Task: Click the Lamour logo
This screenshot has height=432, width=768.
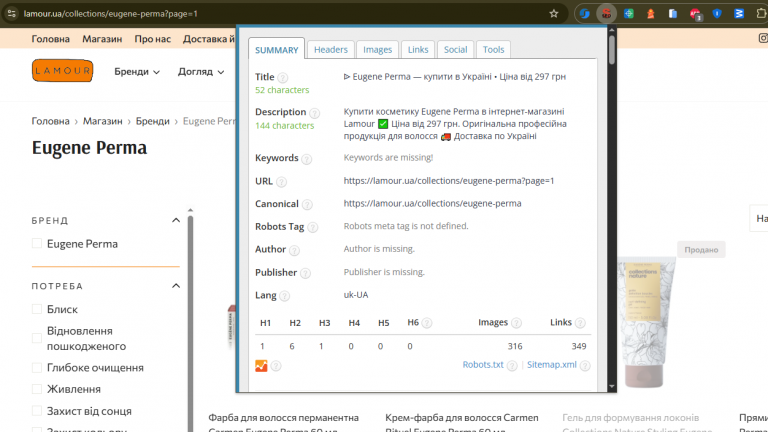Action: tap(63, 71)
